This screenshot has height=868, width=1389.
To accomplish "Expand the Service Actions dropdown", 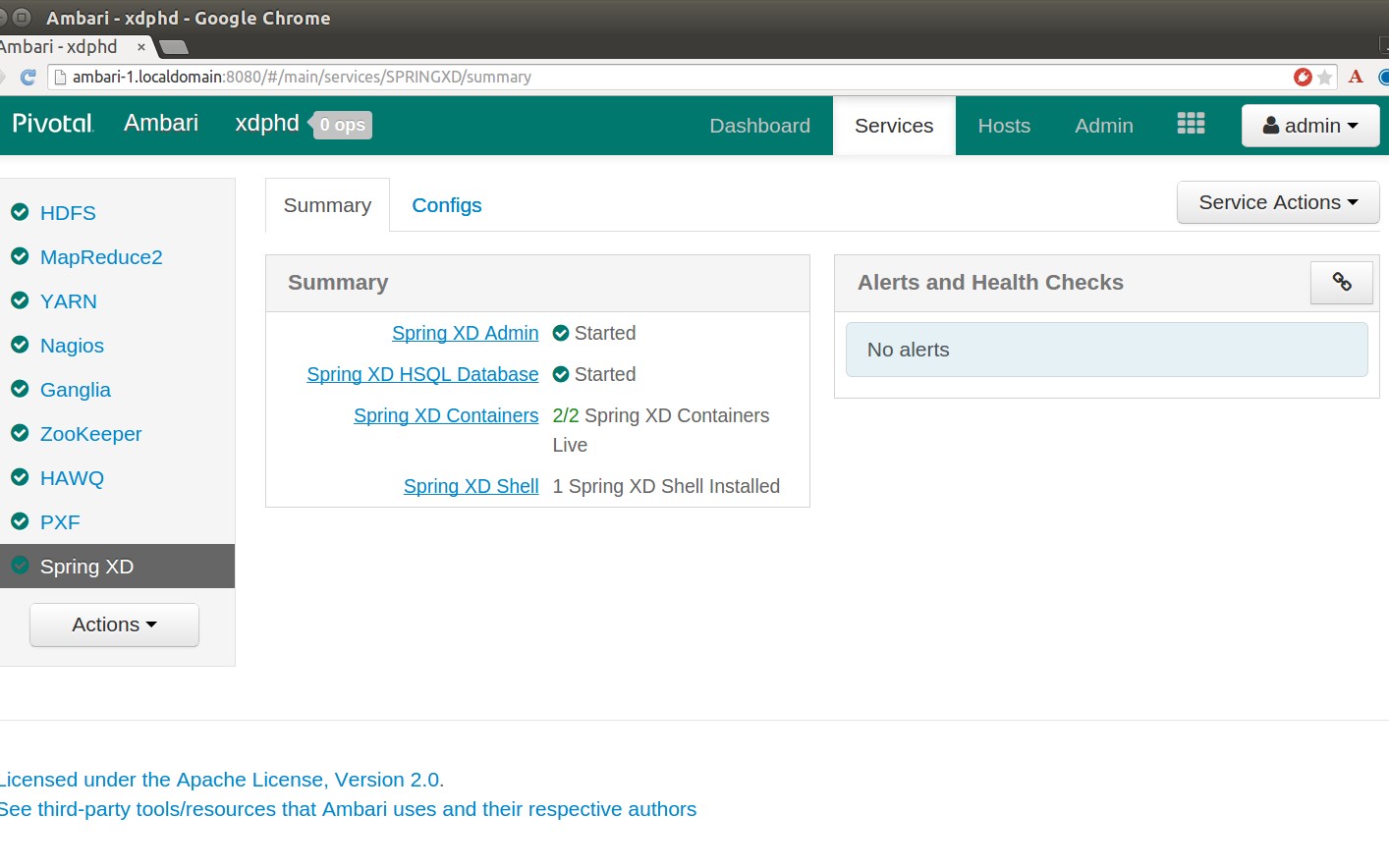I will (x=1277, y=202).
